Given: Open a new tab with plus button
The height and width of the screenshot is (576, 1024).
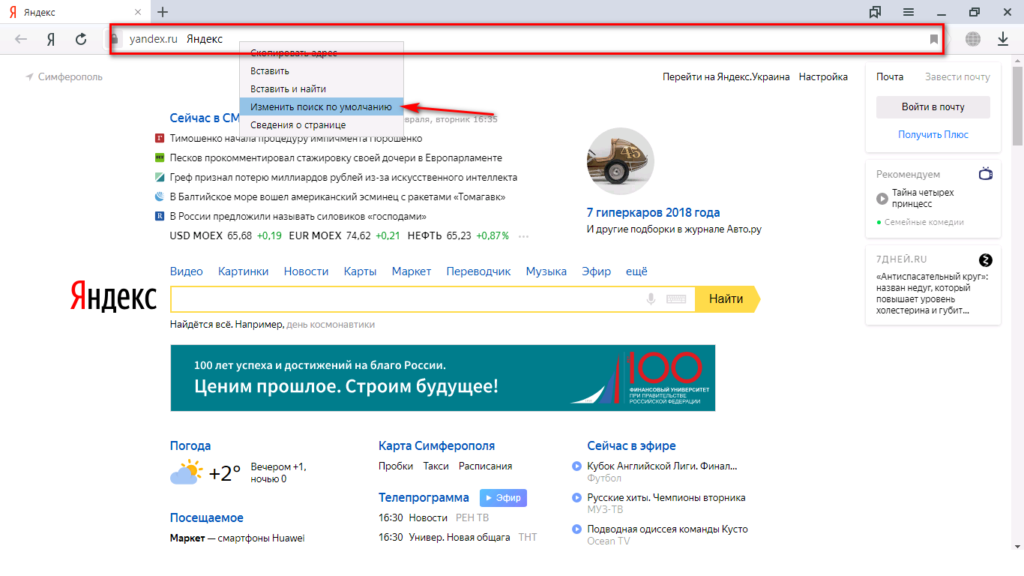Looking at the screenshot, I should click(x=163, y=12).
